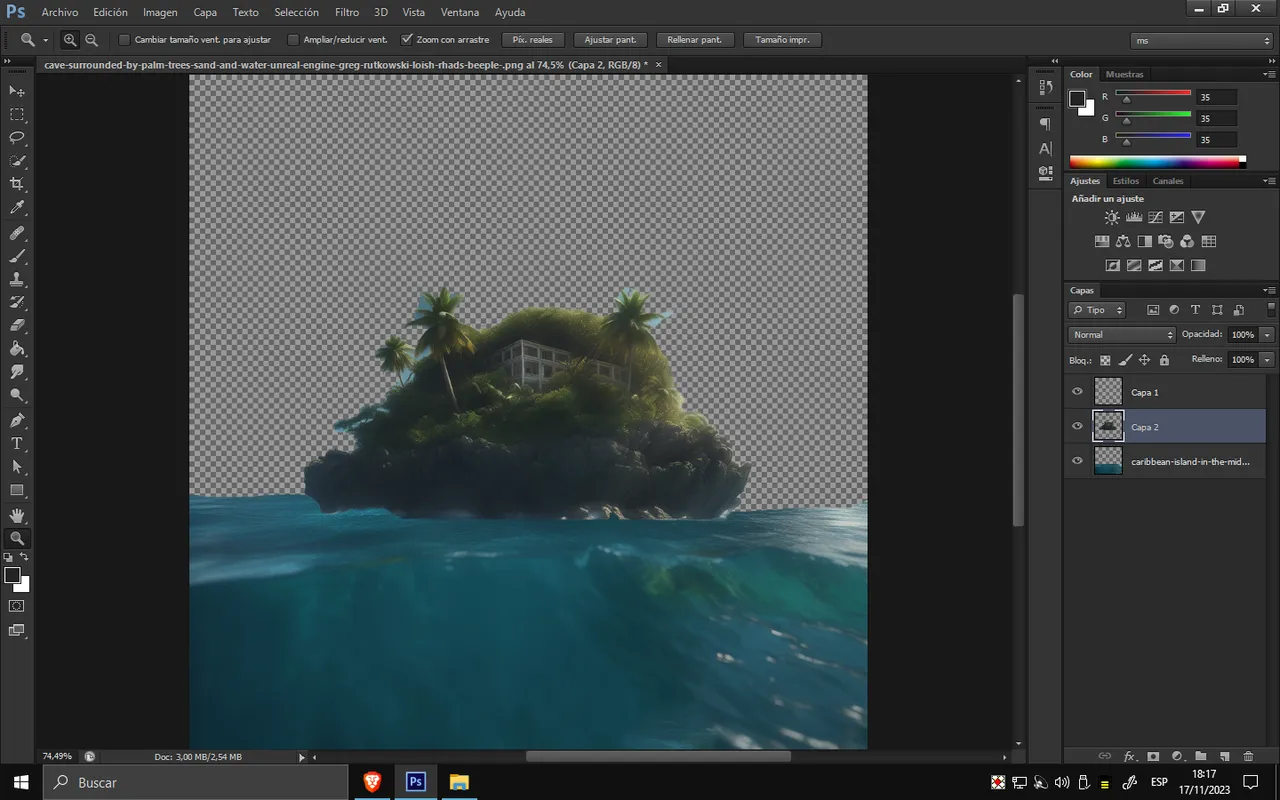Select the Quick Selection tool
The image size is (1280, 800).
coord(17,161)
